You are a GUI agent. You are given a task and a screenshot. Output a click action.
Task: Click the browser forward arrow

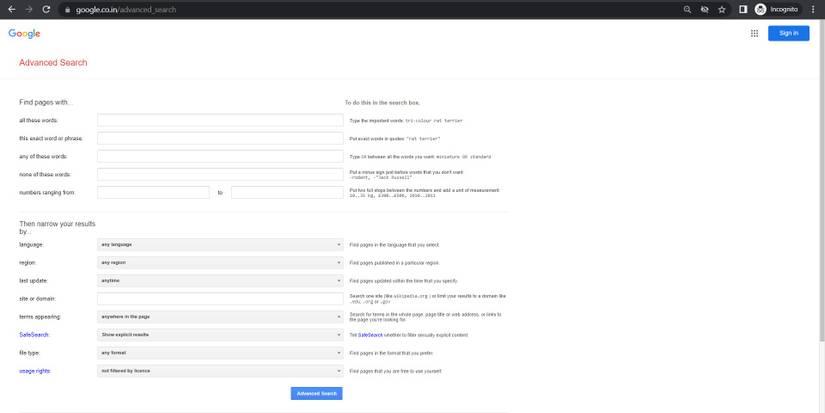click(x=29, y=9)
